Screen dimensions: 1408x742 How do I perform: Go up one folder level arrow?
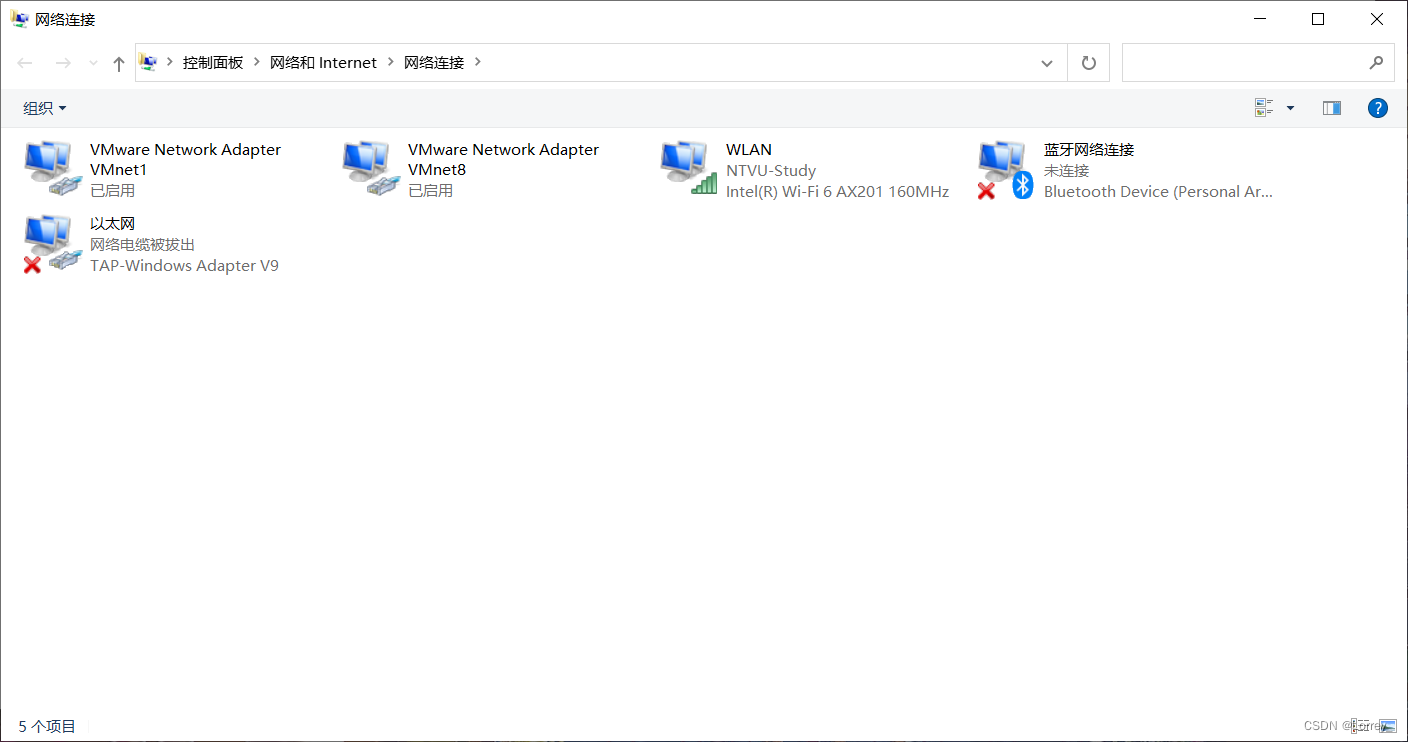point(119,63)
